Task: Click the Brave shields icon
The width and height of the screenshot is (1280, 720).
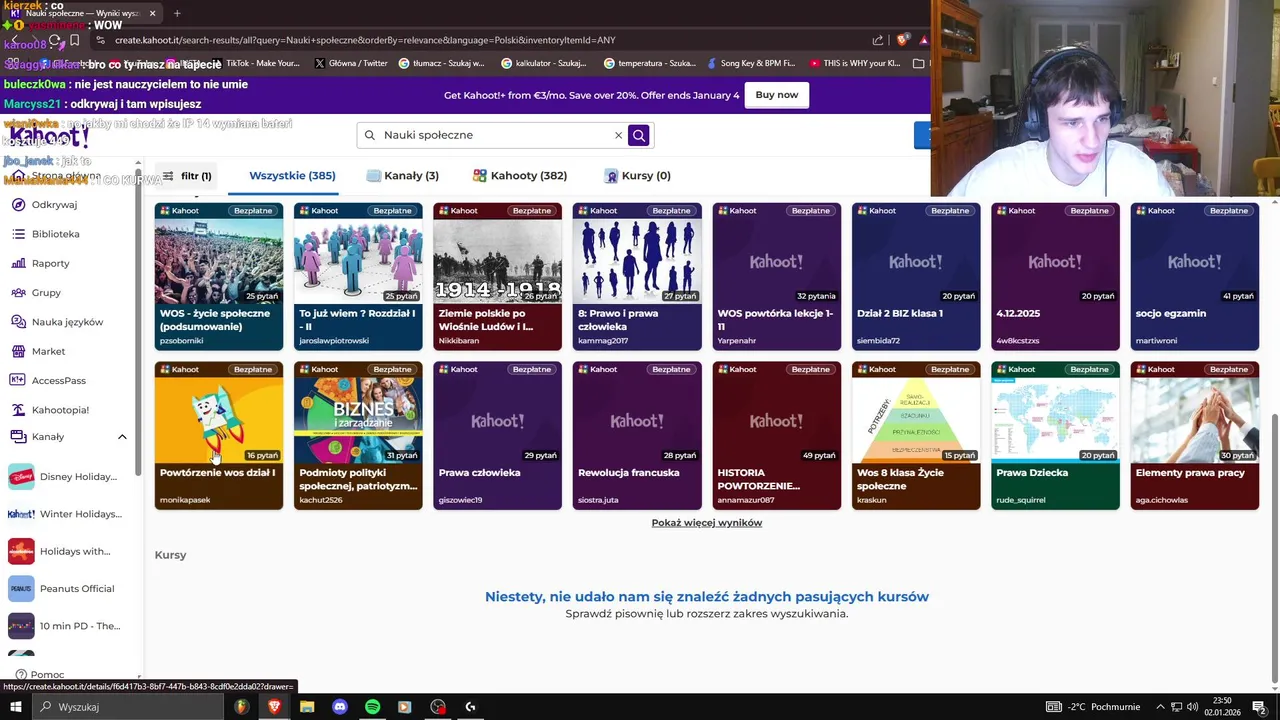Action: (902, 40)
